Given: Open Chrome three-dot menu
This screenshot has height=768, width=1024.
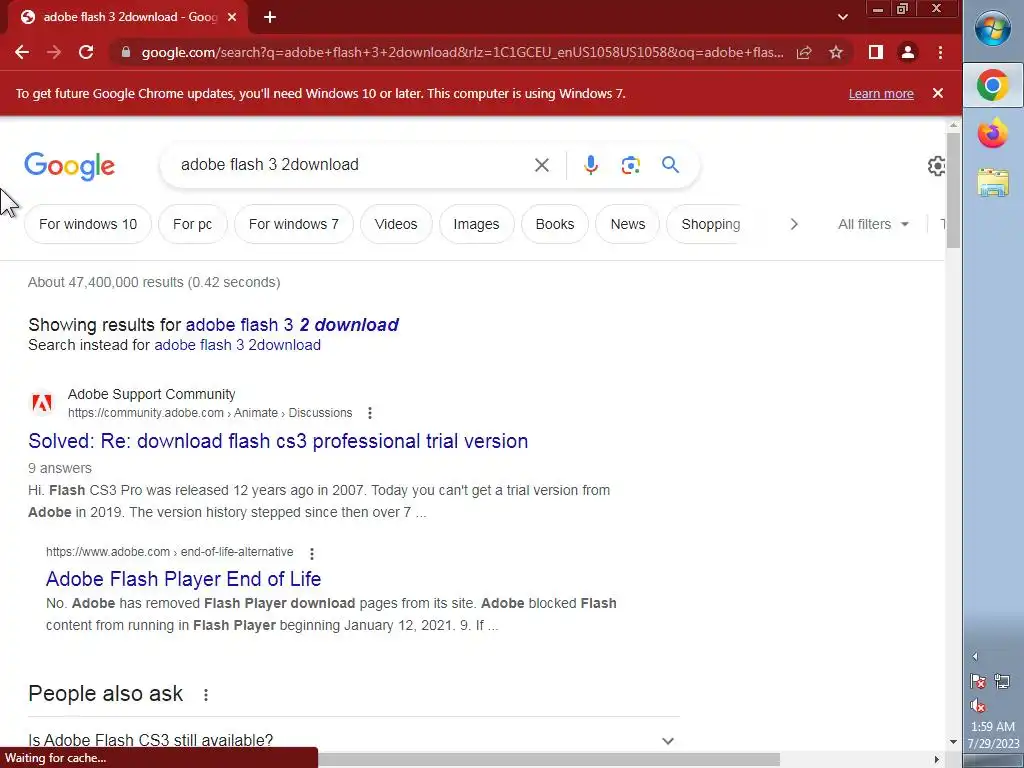Looking at the screenshot, I should [x=940, y=53].
